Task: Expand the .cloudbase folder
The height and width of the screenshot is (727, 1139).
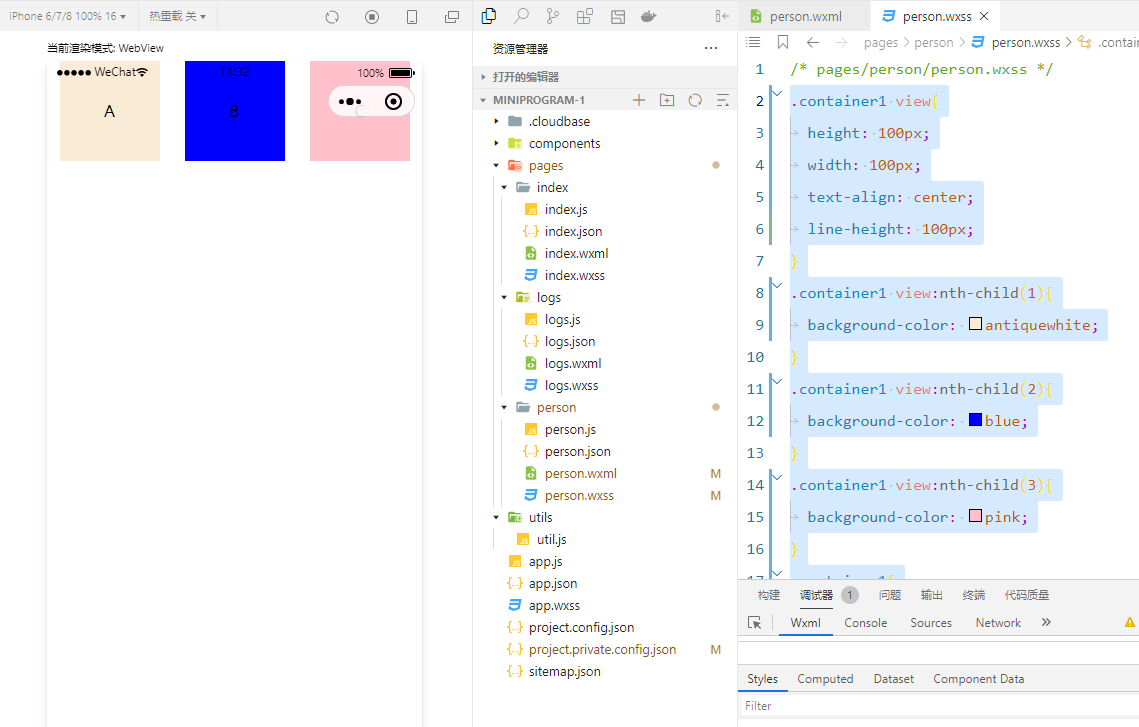Action: [497, 121]
